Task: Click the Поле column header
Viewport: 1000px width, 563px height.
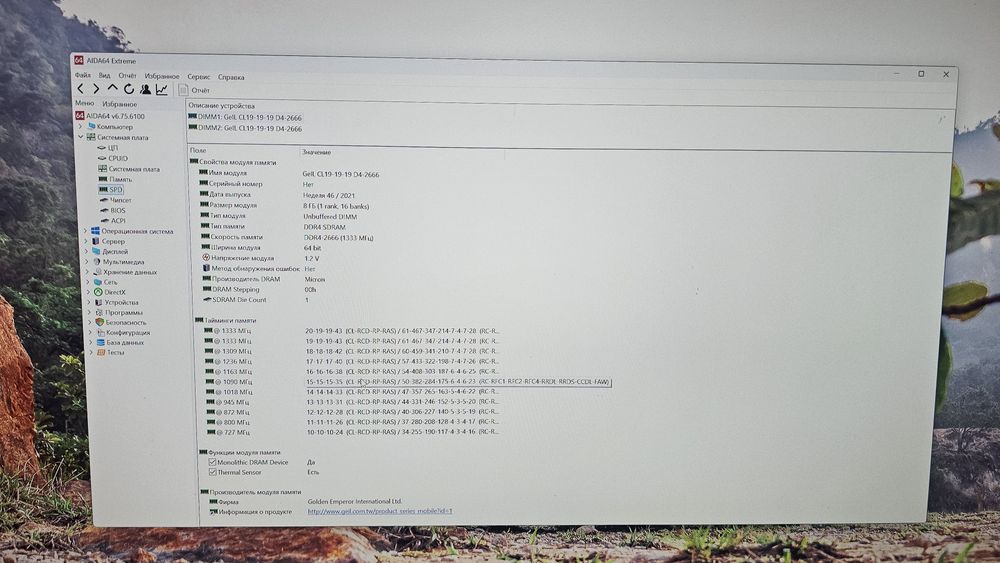Action: 198,150
